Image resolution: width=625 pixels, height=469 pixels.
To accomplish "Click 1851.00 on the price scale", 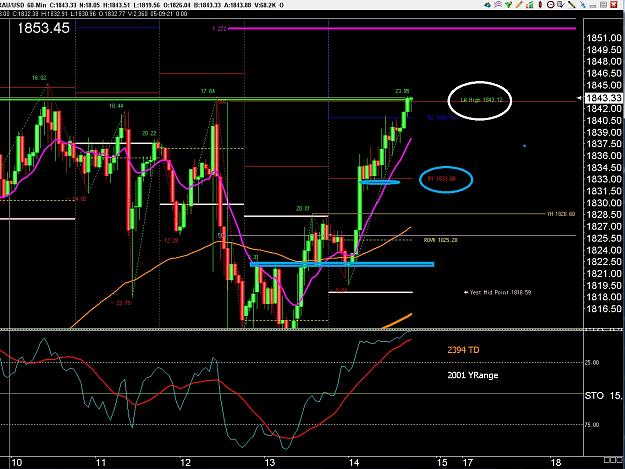I will pos(604,38).
